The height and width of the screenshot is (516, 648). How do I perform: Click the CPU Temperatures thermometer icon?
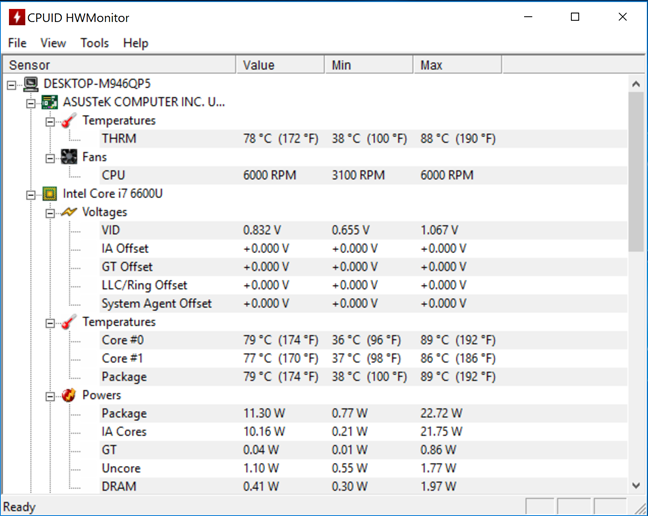(x=69, y=322)
